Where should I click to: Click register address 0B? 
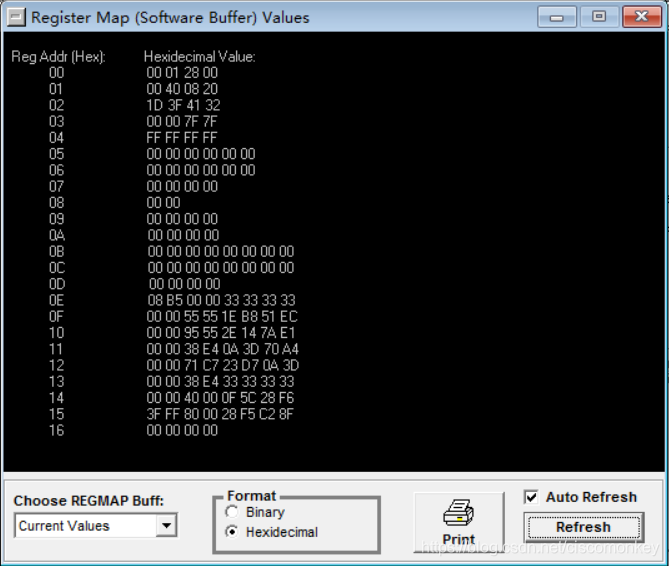tap(57, 252)
